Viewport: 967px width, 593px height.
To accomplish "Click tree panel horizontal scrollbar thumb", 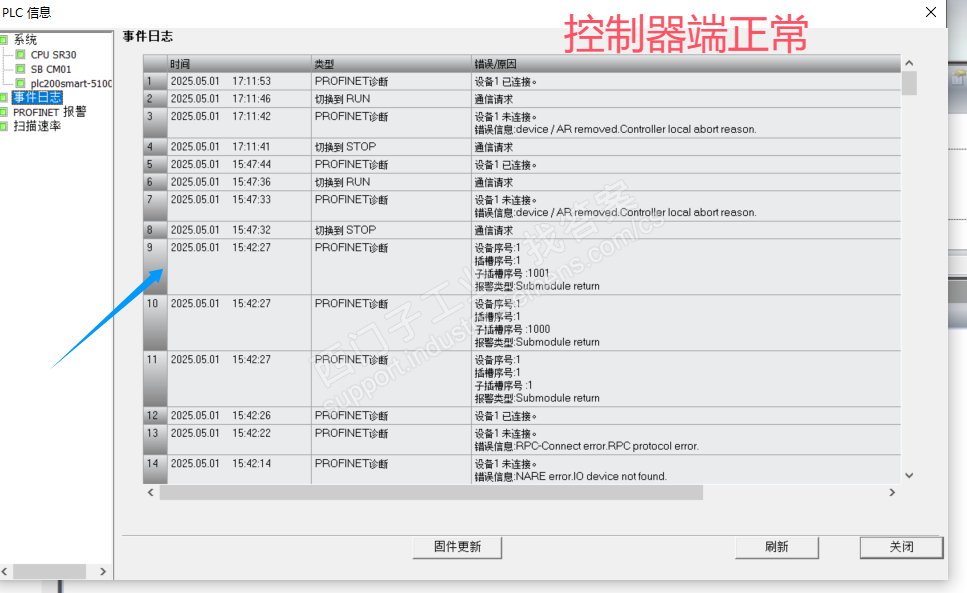I will (49, 572).
